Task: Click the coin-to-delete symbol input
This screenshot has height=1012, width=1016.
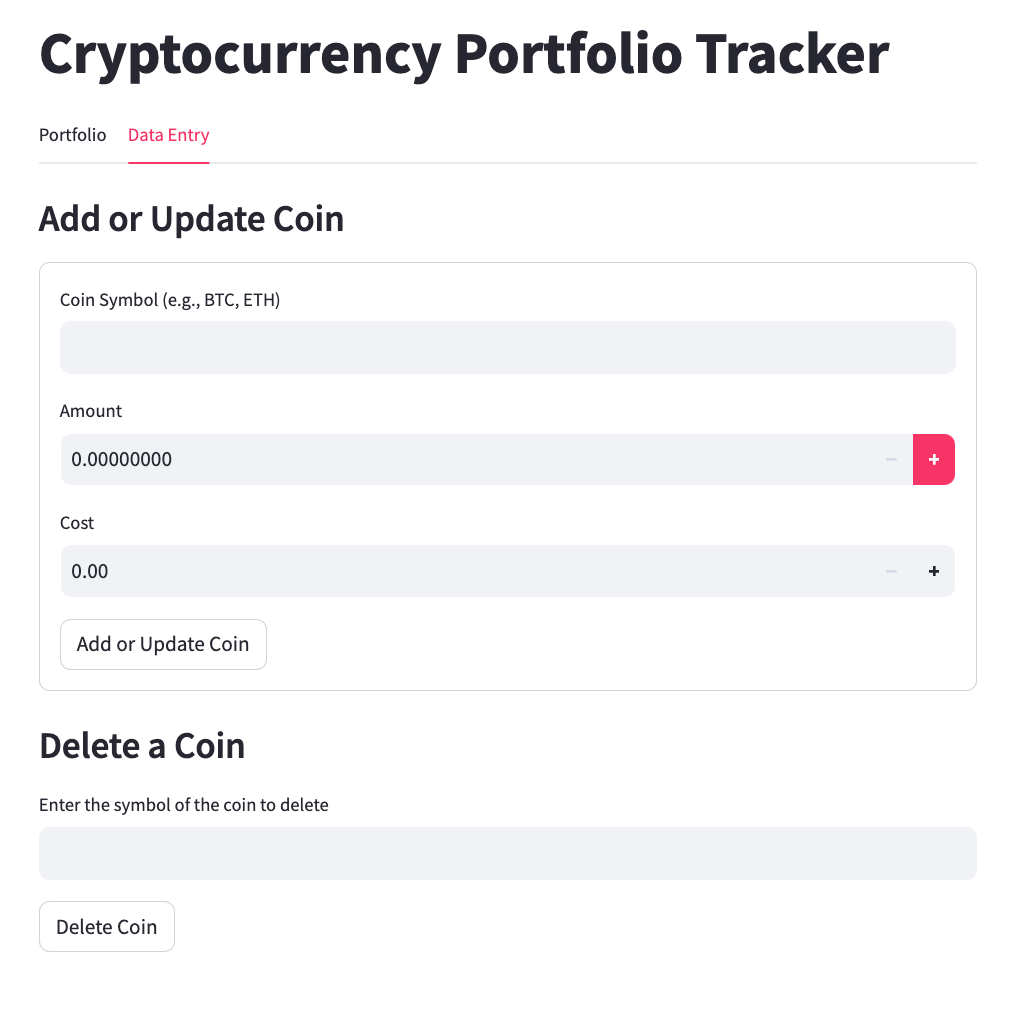Action: 508,853
